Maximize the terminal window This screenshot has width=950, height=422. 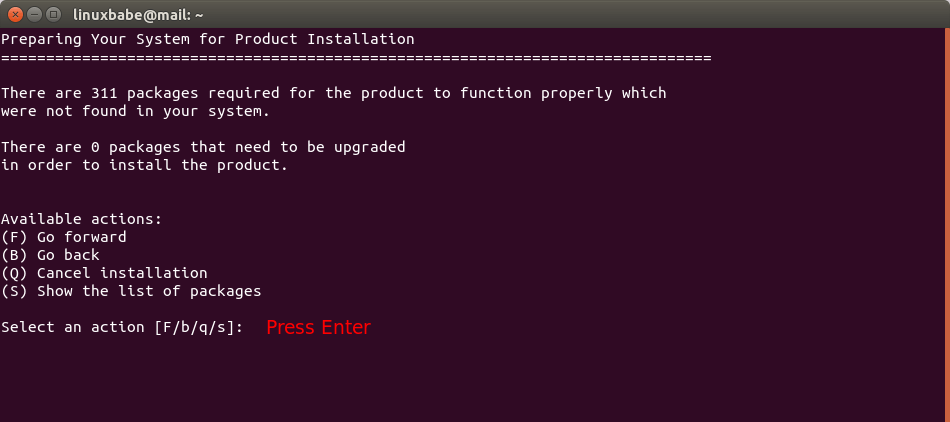[53, 14]
